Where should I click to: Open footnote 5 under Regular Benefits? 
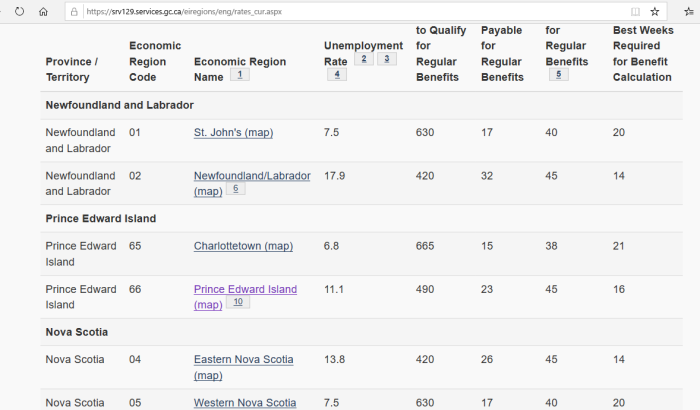558,74
